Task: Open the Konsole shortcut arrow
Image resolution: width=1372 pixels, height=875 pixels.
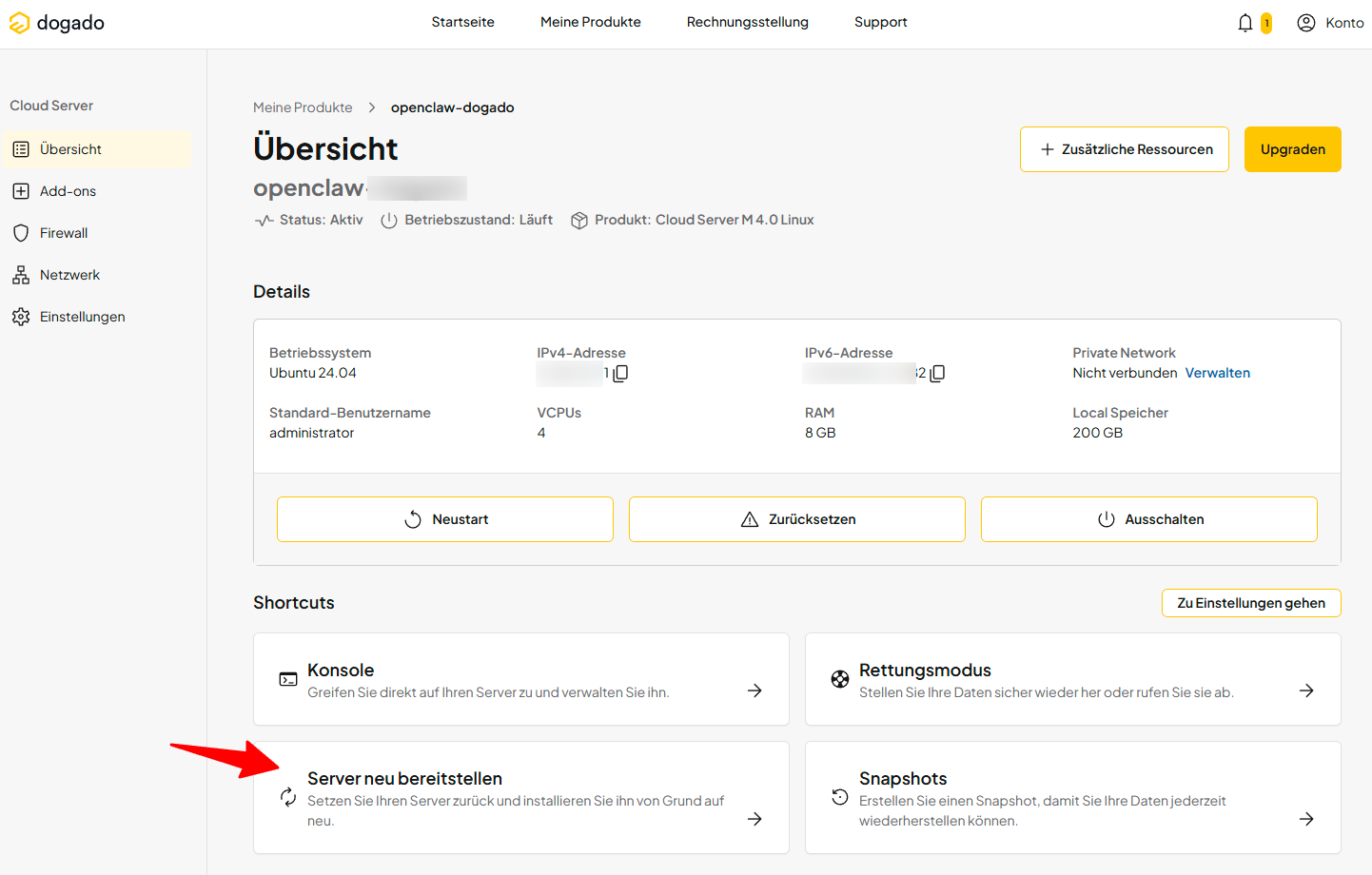Action: pyautogui.click(x=755, y=690)
